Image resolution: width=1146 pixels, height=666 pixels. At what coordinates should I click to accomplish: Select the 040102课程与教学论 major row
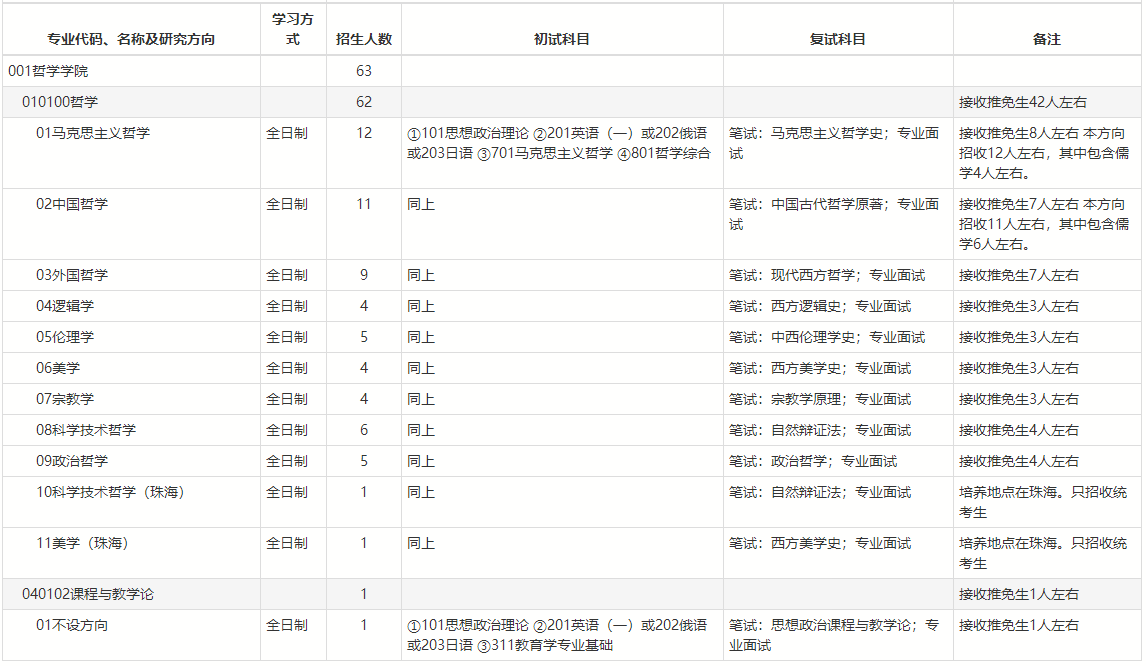tap(88, 594)
